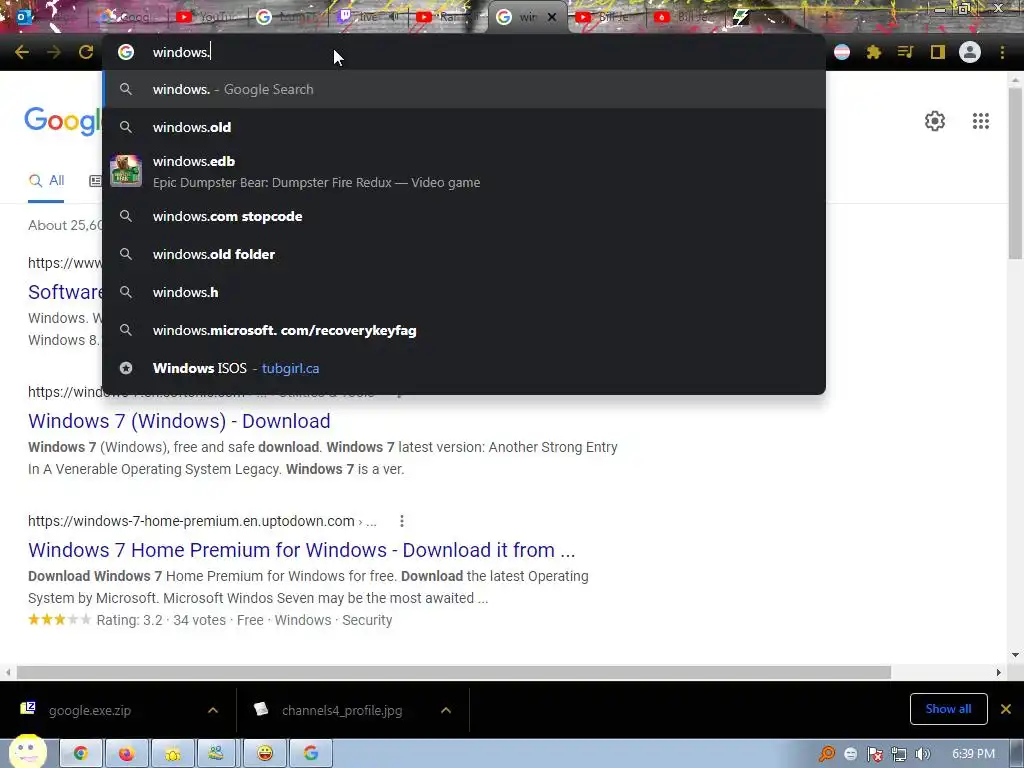Go back using the browser Back arrow

tap(22, 52)
